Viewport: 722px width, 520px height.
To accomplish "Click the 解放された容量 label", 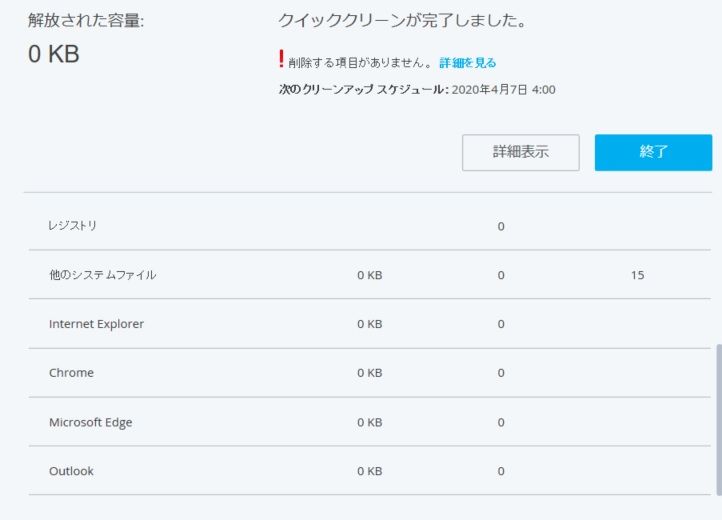I will tap(86, 20).
